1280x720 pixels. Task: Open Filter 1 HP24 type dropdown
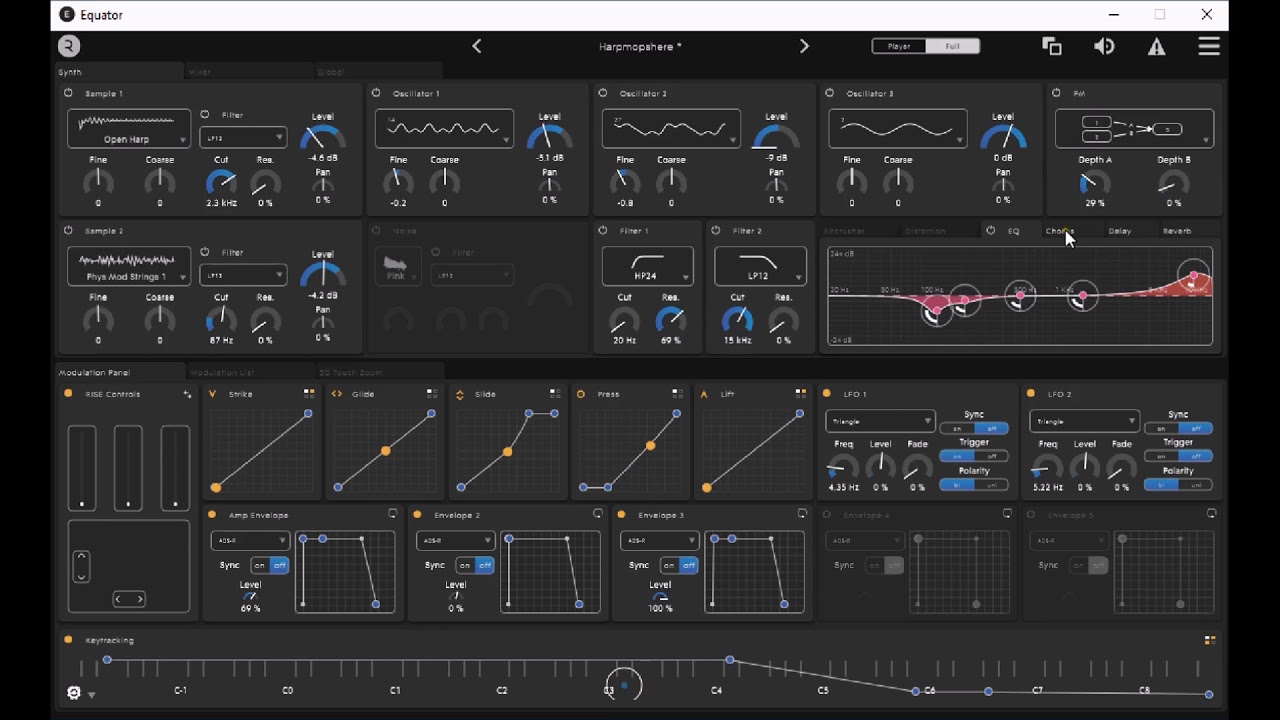tap(648, 266)
